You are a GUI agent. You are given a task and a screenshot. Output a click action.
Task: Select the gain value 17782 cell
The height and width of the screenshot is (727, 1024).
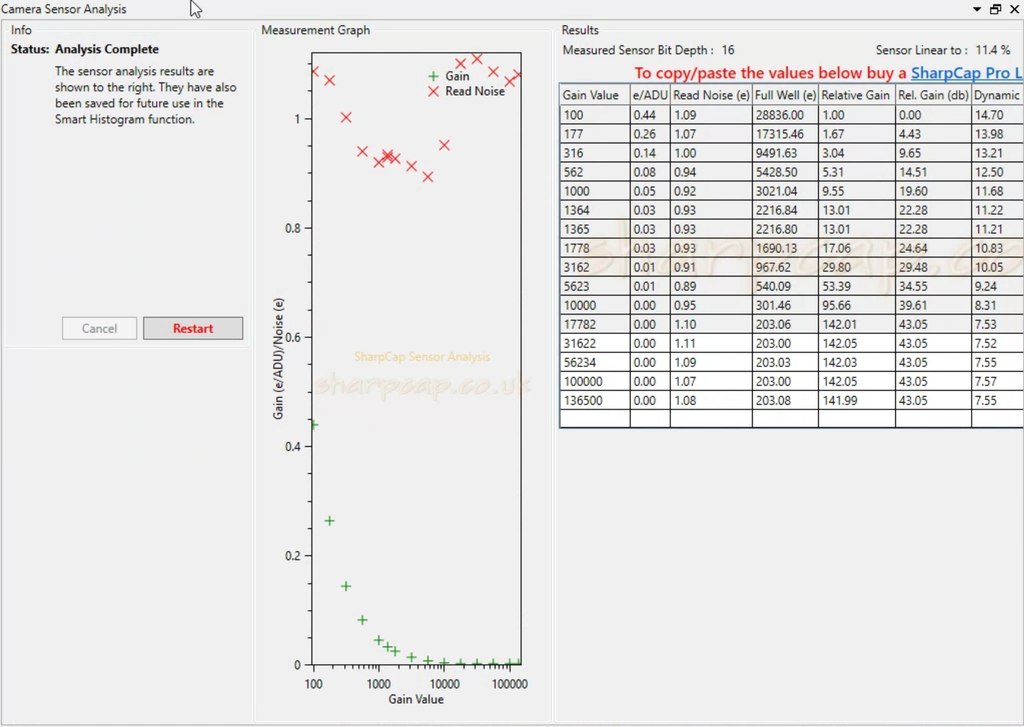click(x=595, y=324)
